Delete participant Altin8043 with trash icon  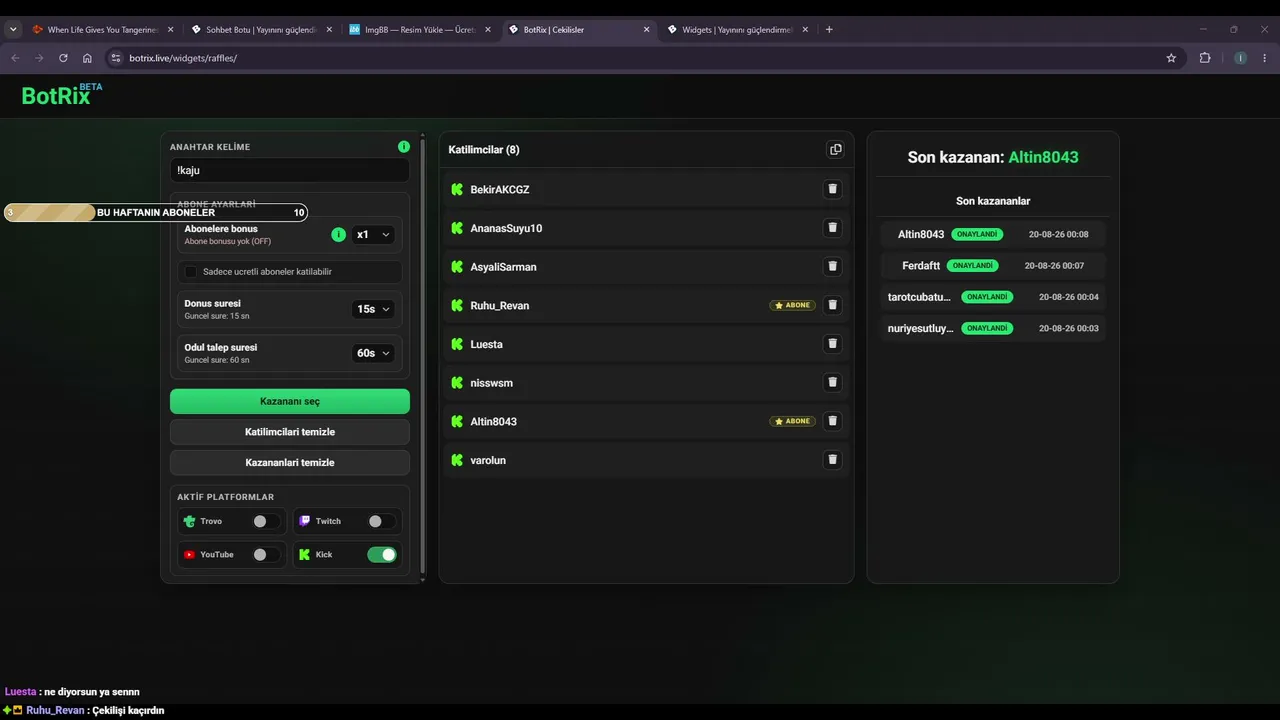click(832, 421)
